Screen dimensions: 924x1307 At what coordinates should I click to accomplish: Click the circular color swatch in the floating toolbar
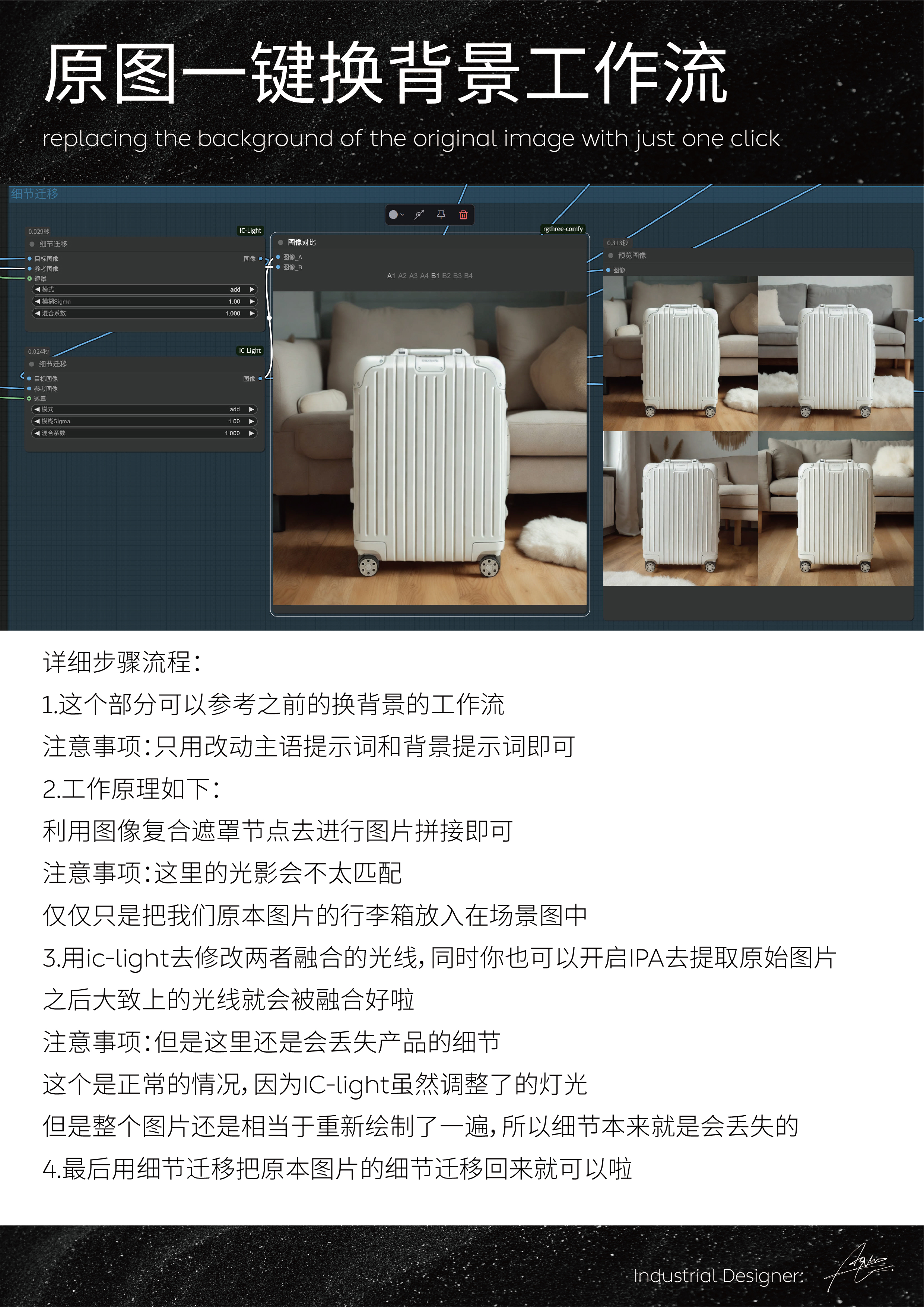393,215
